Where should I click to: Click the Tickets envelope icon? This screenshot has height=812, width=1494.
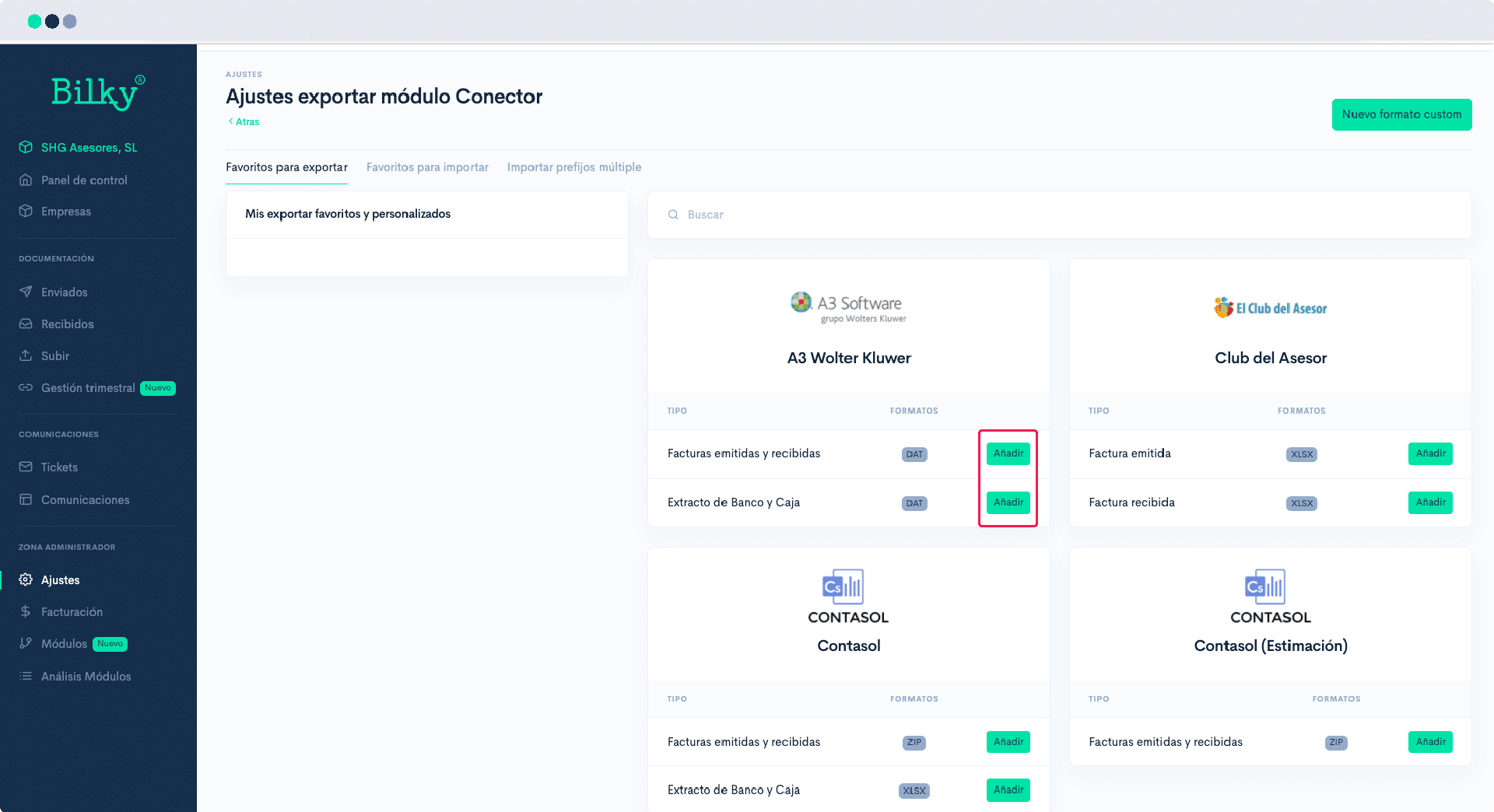[26, 467]
